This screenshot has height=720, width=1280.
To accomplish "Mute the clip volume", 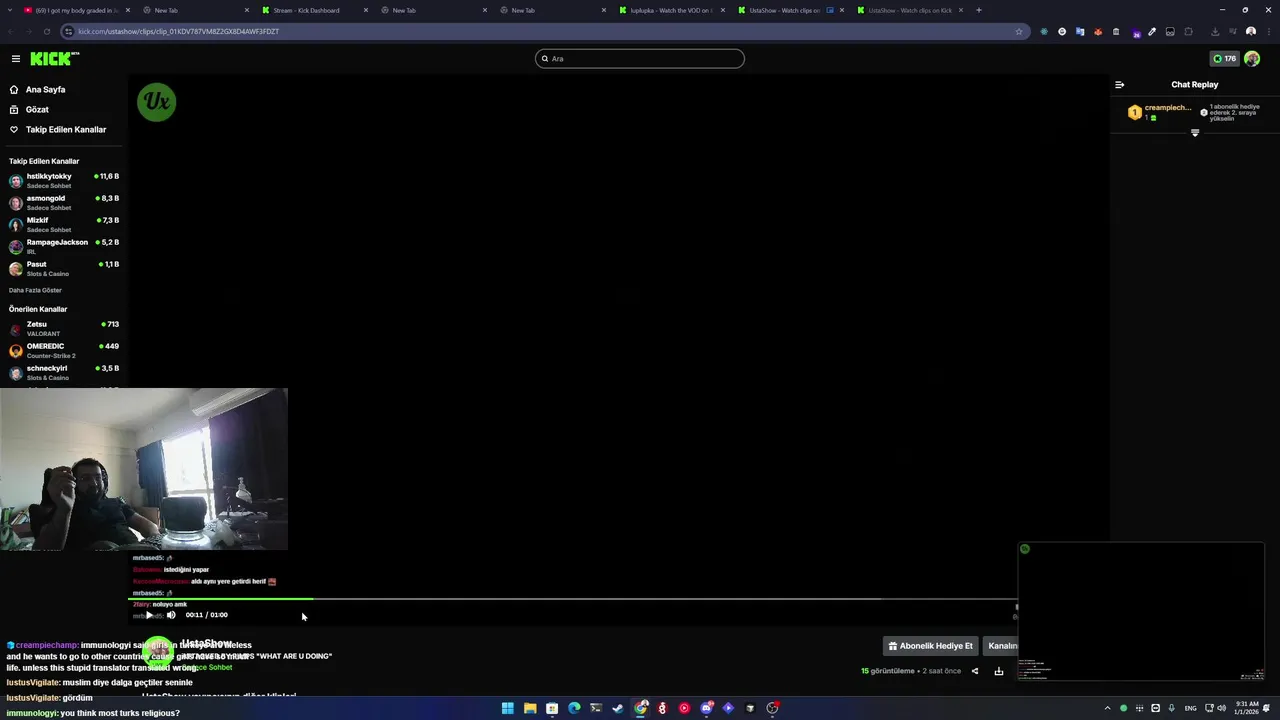I will click(x=171, y=615).
